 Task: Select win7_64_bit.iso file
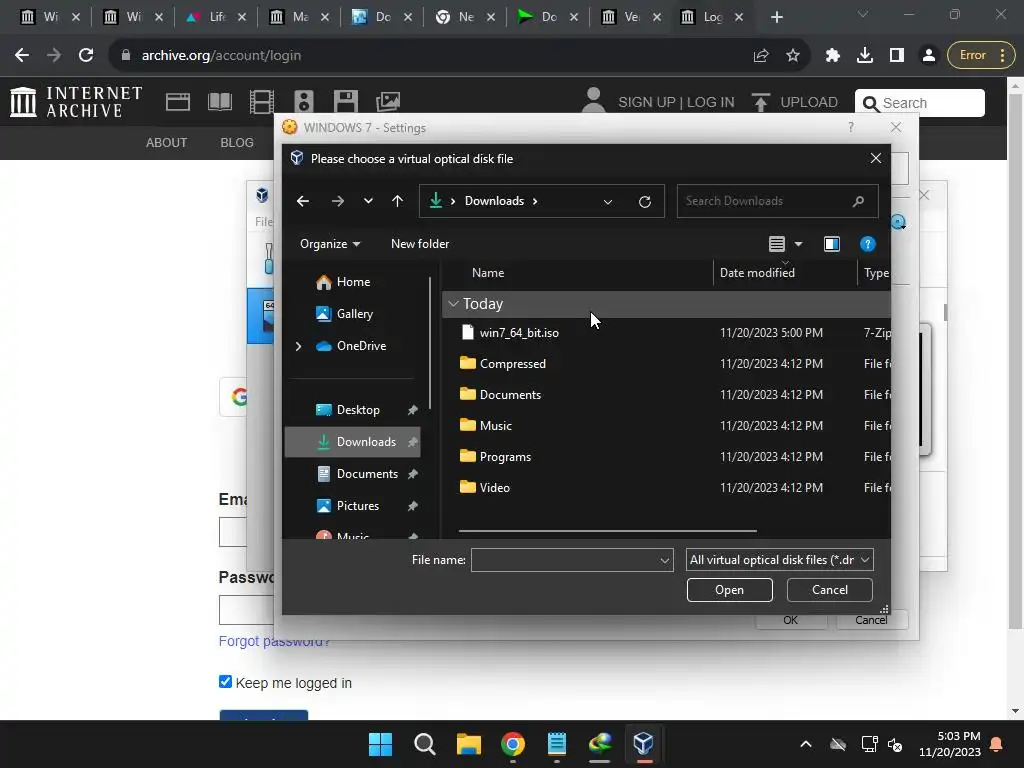tap(519, 333)
